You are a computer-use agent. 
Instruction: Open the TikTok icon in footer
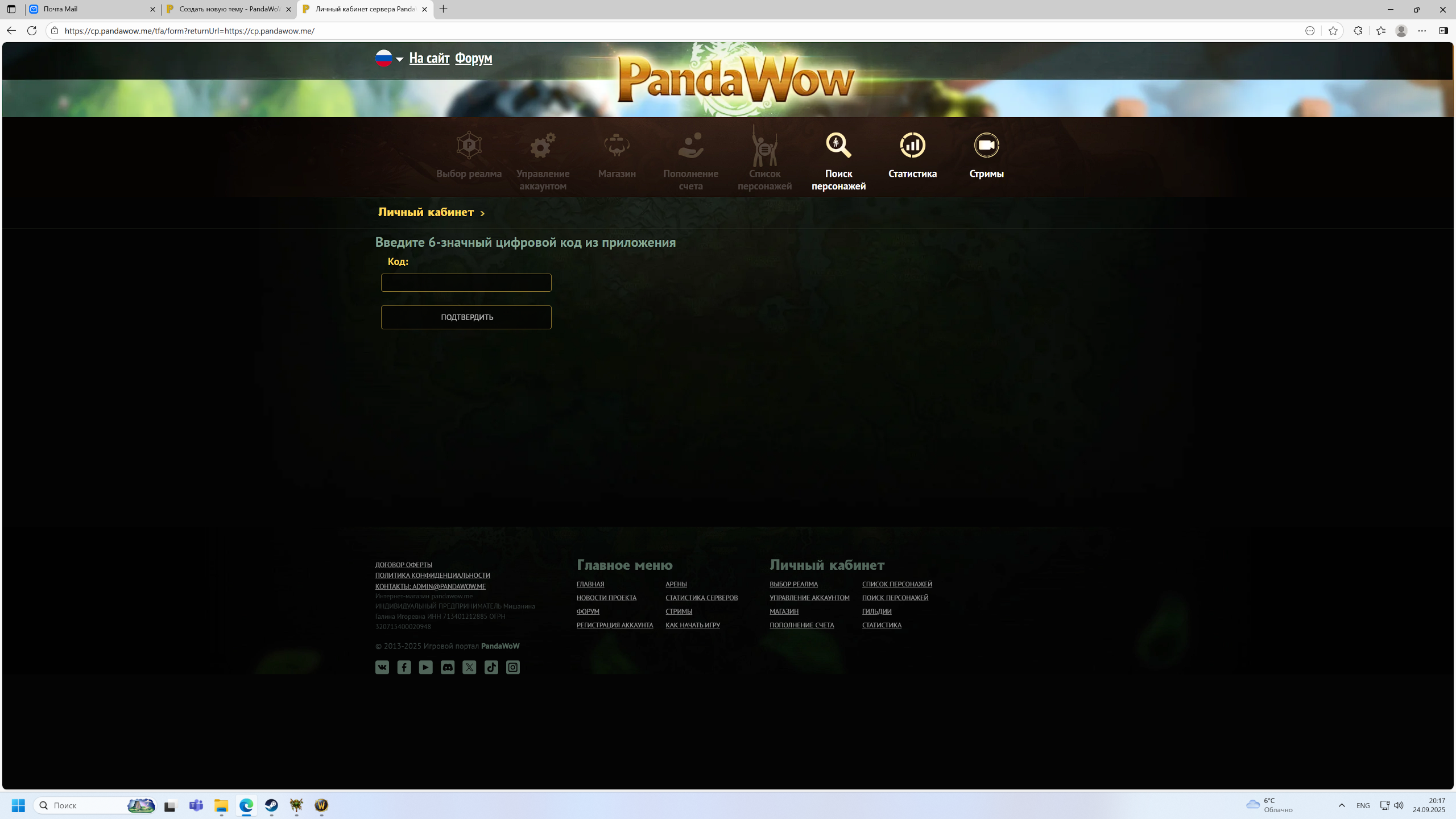pyautogui.click(x=491, y=667)
